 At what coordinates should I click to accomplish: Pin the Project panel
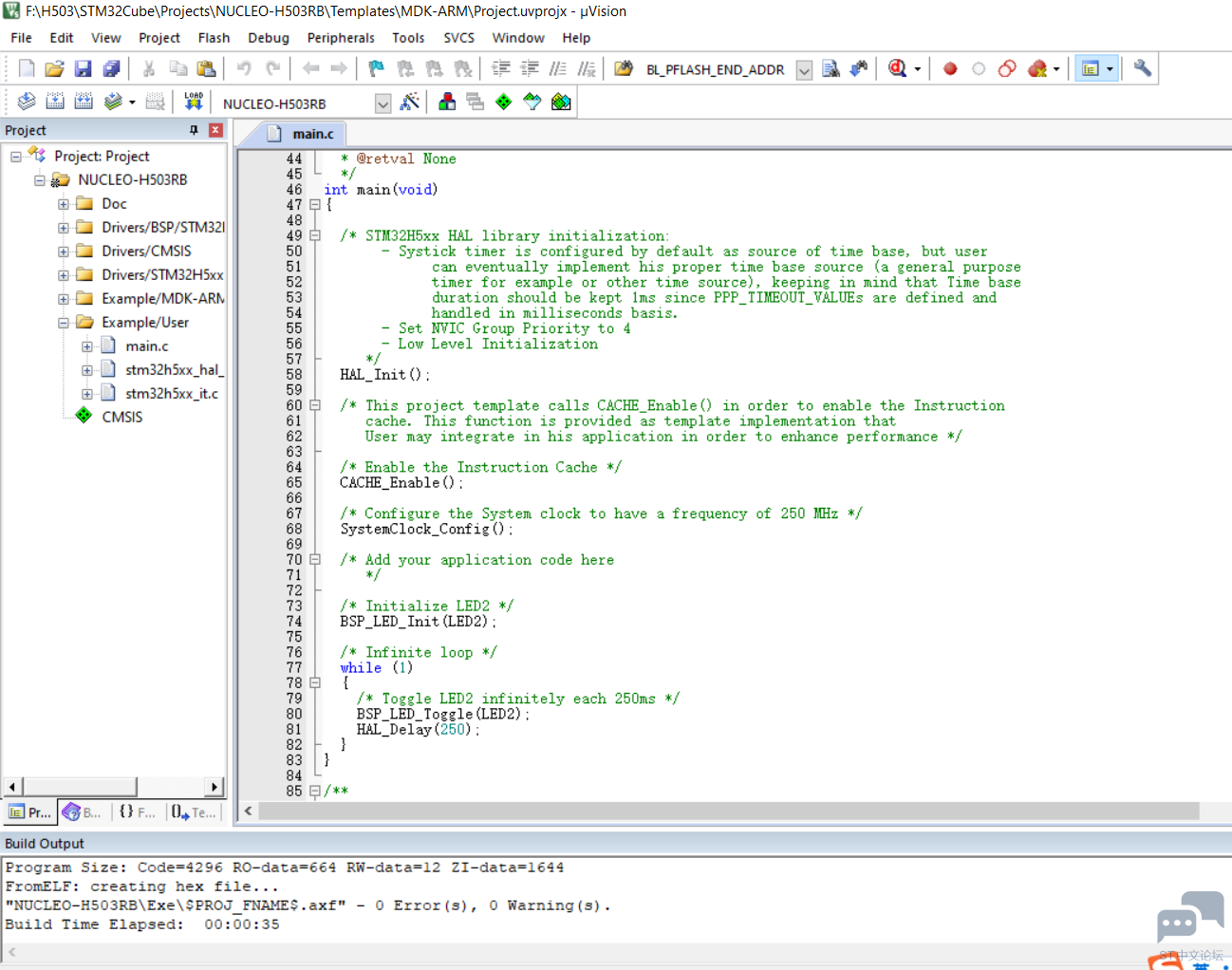(194, 130)
